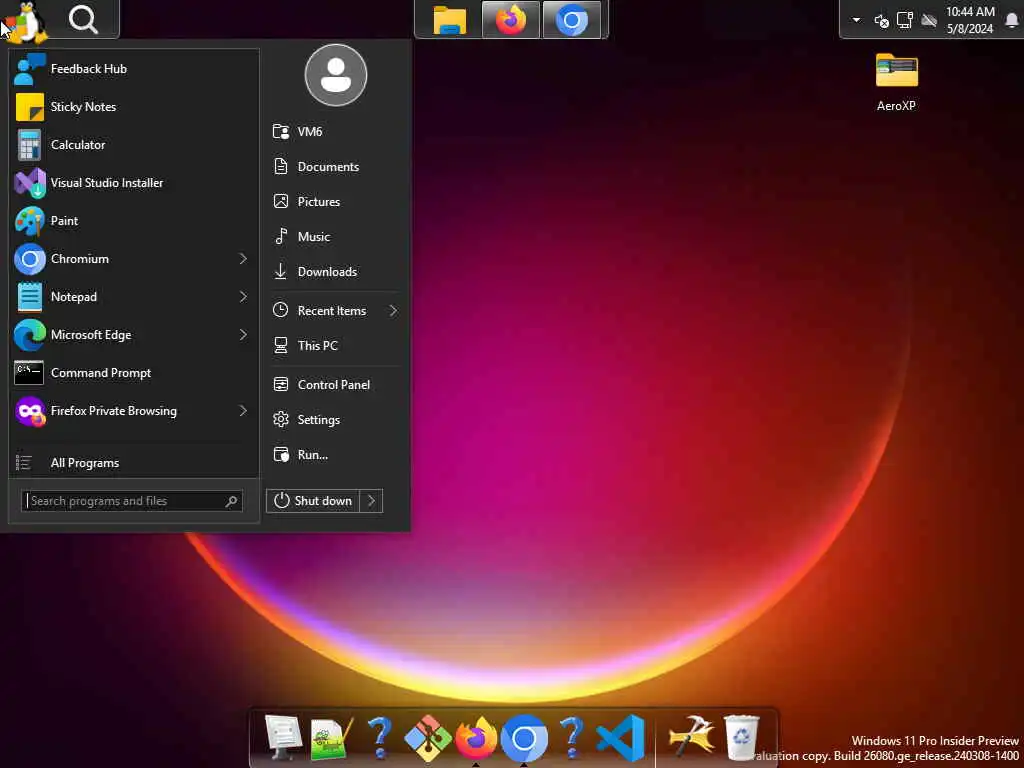Open the Run... dialog
1024x768 pixels.
tap(335, 455)
